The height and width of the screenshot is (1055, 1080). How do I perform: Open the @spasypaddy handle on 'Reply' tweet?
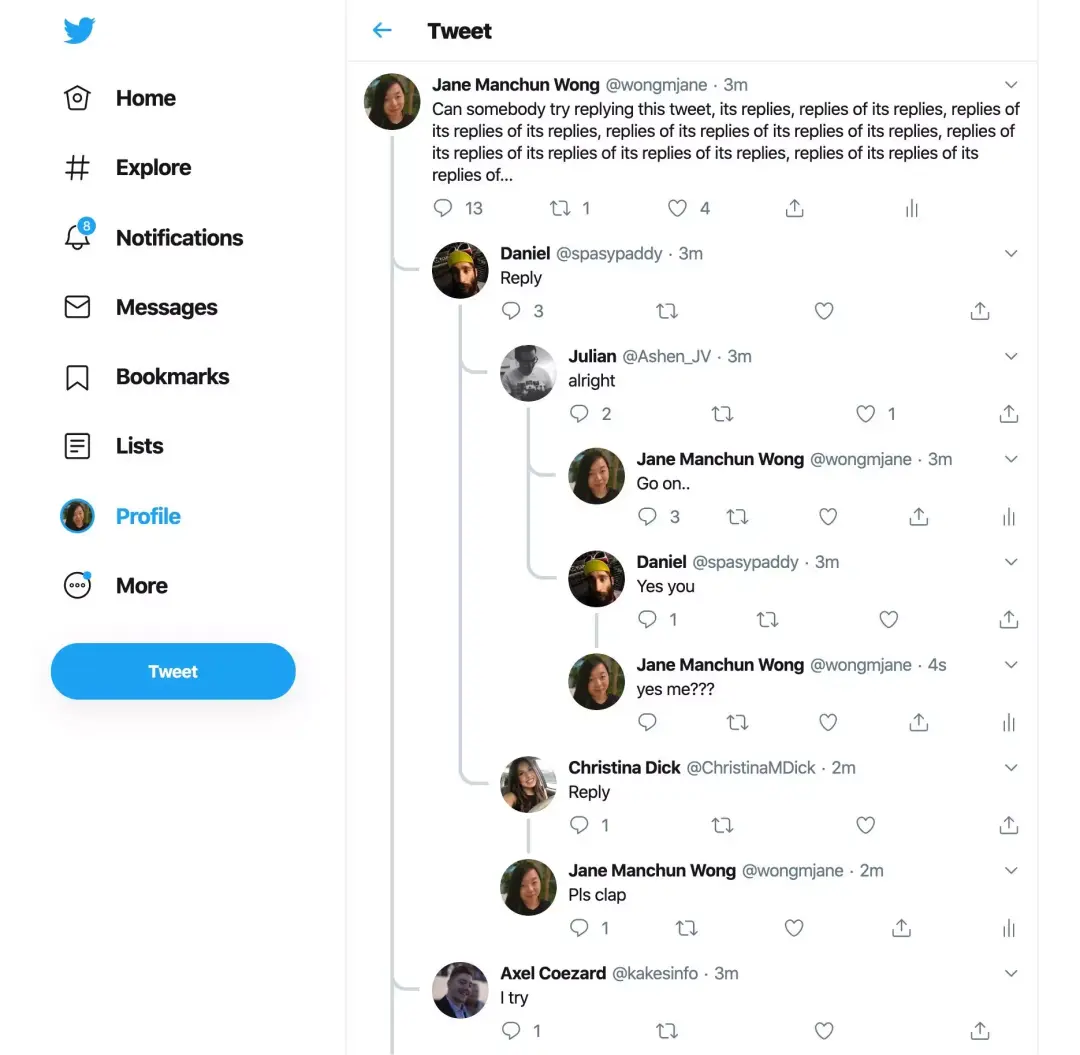point(609,253)
